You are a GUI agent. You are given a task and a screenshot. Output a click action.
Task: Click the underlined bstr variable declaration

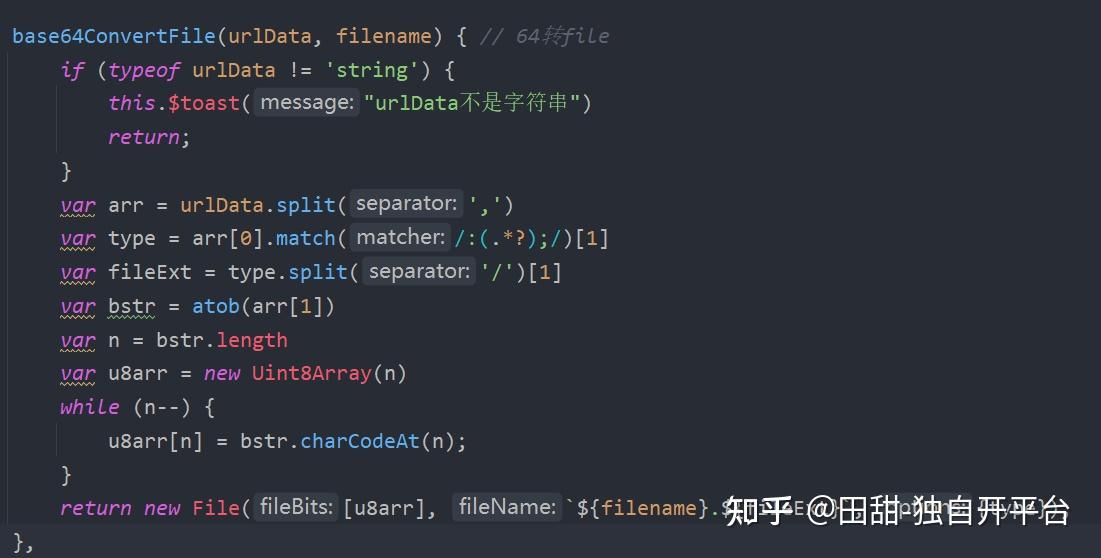tap(131, 307)
